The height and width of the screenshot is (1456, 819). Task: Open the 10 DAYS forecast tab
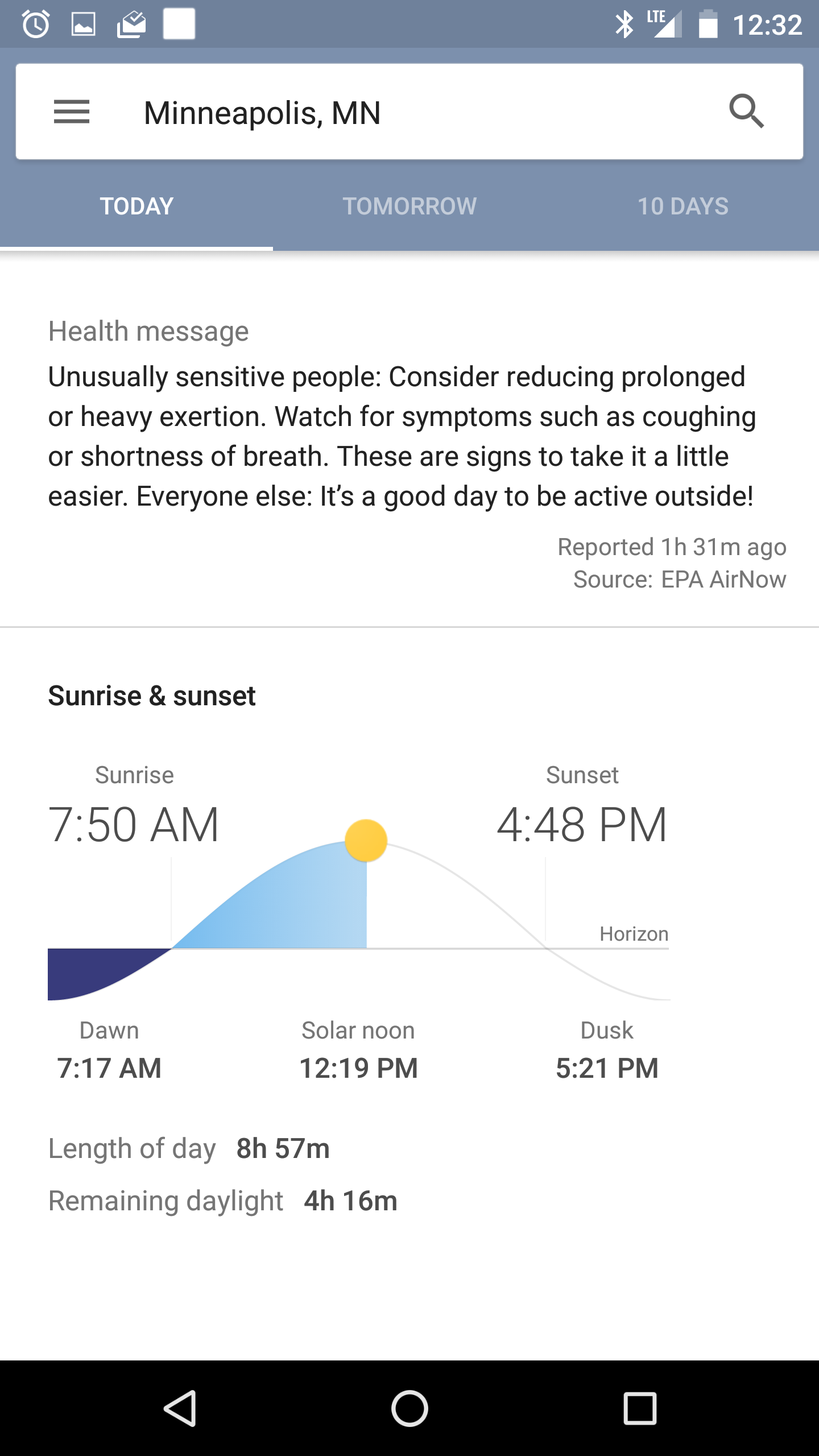point(682,206)
